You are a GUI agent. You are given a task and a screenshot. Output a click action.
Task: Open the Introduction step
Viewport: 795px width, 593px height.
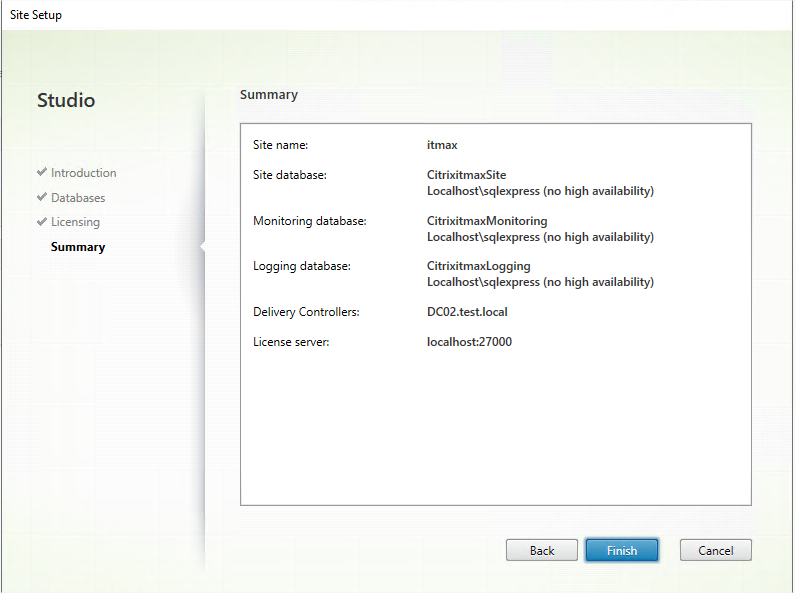[x=84, y=173]
